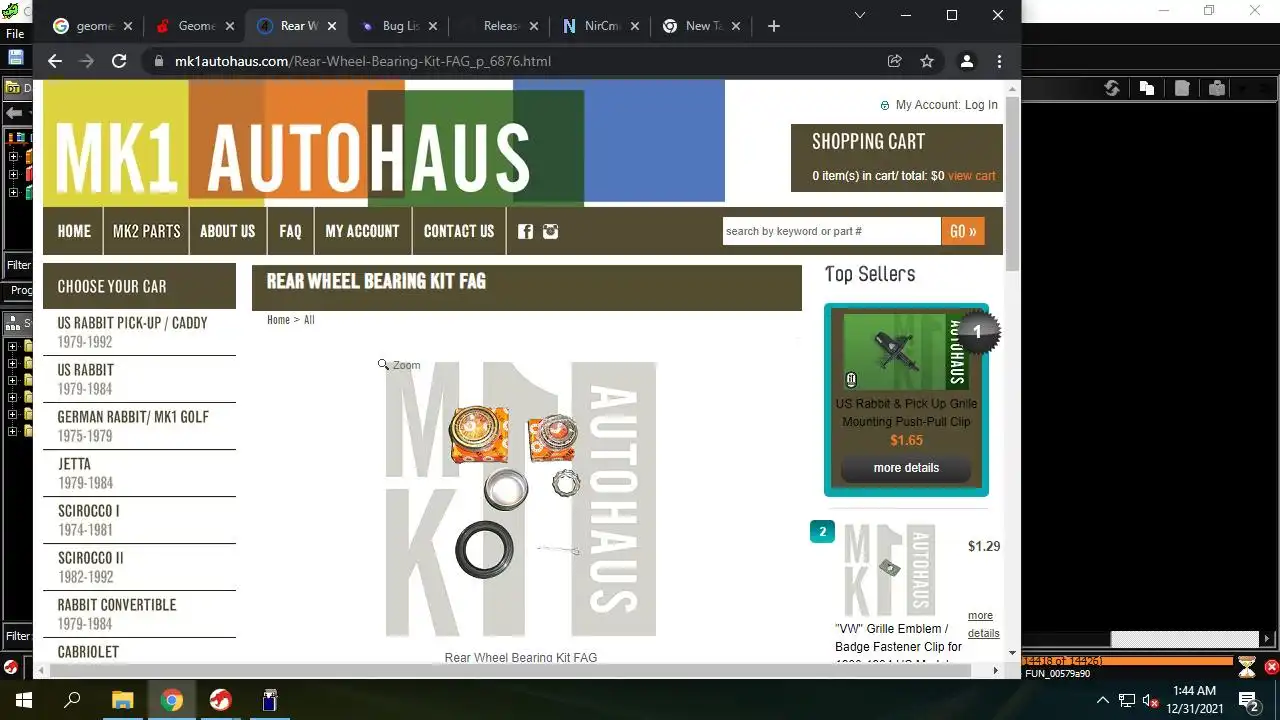Open the tab search chevron in title bar
Screen dimensions: 1280x720
(x=859, y=15)
